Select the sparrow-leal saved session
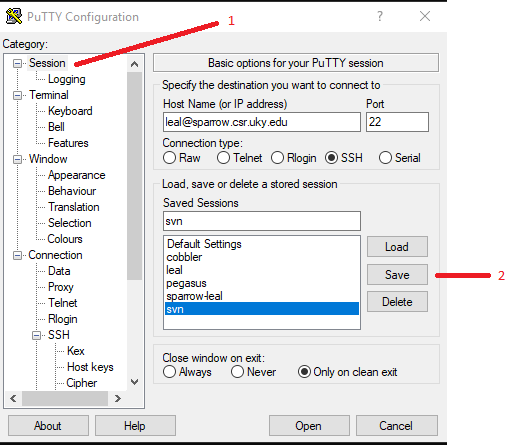 (x=262, y=296)
